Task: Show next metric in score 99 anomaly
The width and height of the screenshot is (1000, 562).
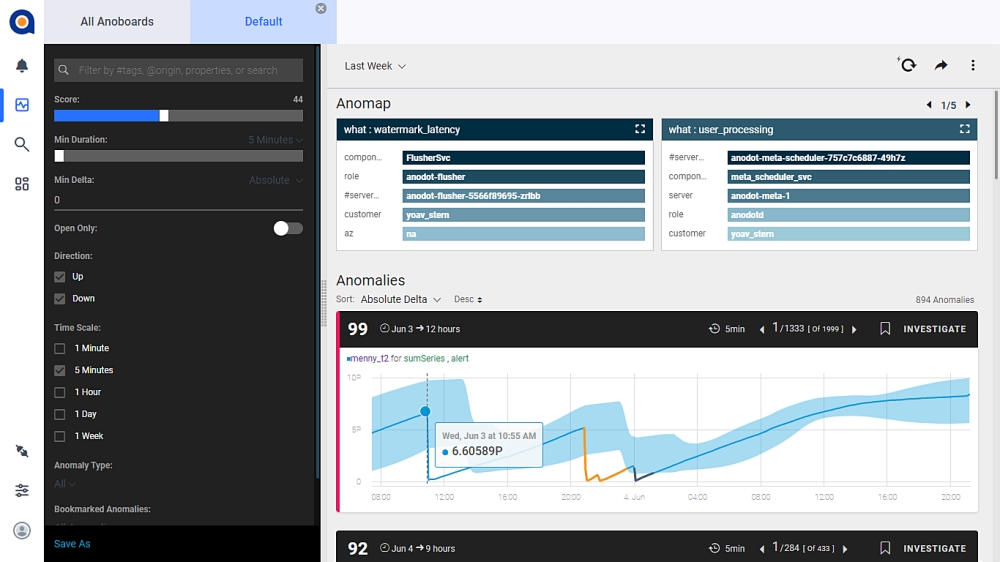Action: coord(855,329)
